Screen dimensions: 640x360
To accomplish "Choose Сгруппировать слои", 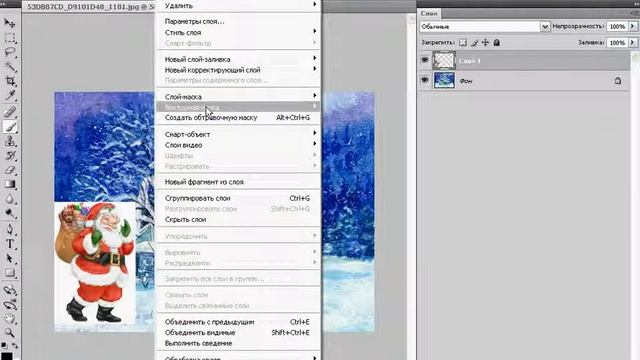I will pyautogui.click(x=239, y=198).
